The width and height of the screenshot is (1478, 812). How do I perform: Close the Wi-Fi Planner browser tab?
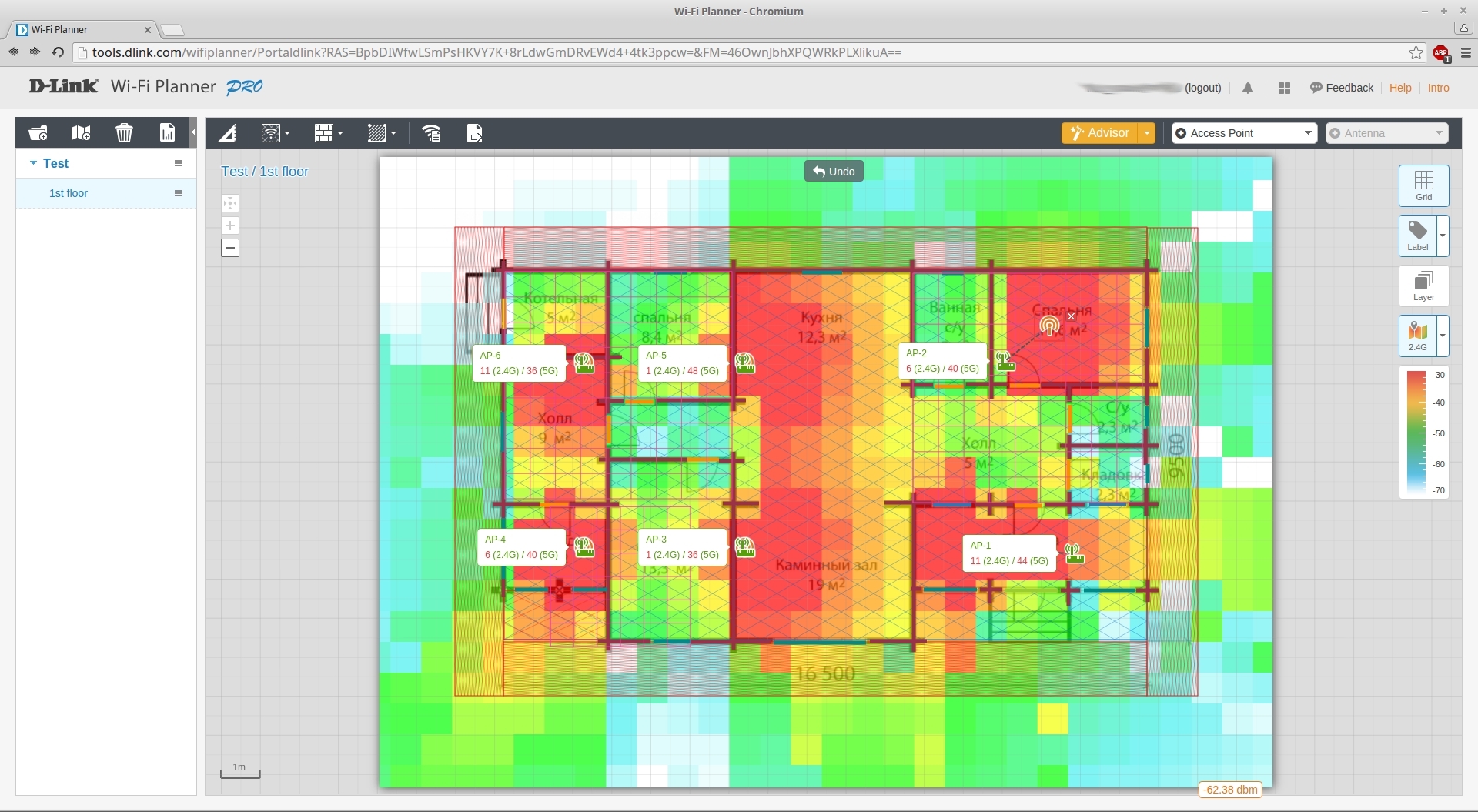pos(148,30)
